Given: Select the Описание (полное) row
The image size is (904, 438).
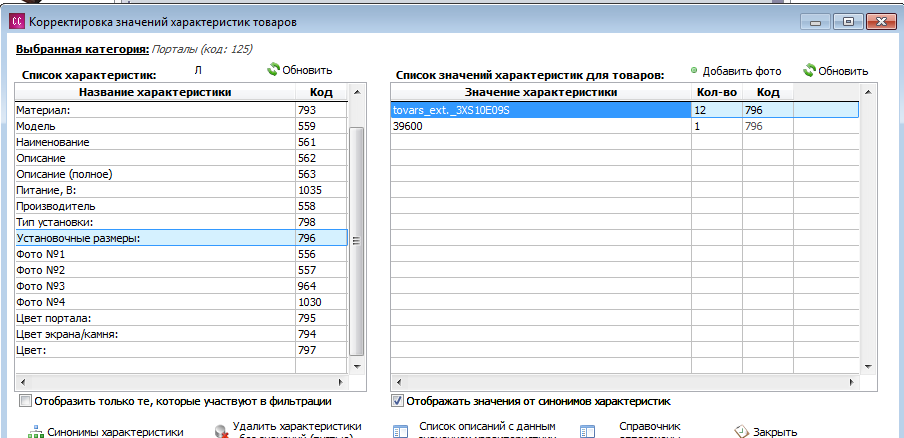Looking at the screenshot, I should pyautogui.click(x=181, y=174).
